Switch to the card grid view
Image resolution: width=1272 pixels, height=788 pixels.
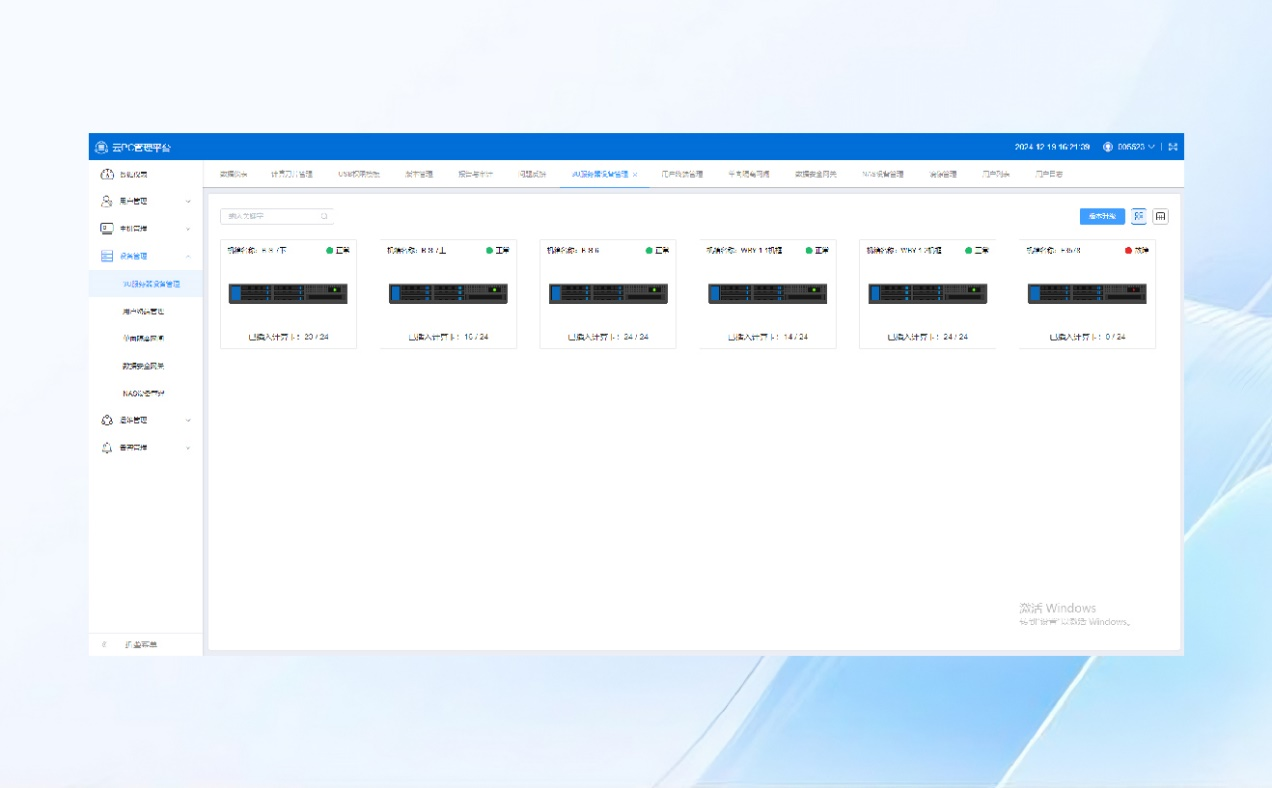click(x=1139, y=216)
